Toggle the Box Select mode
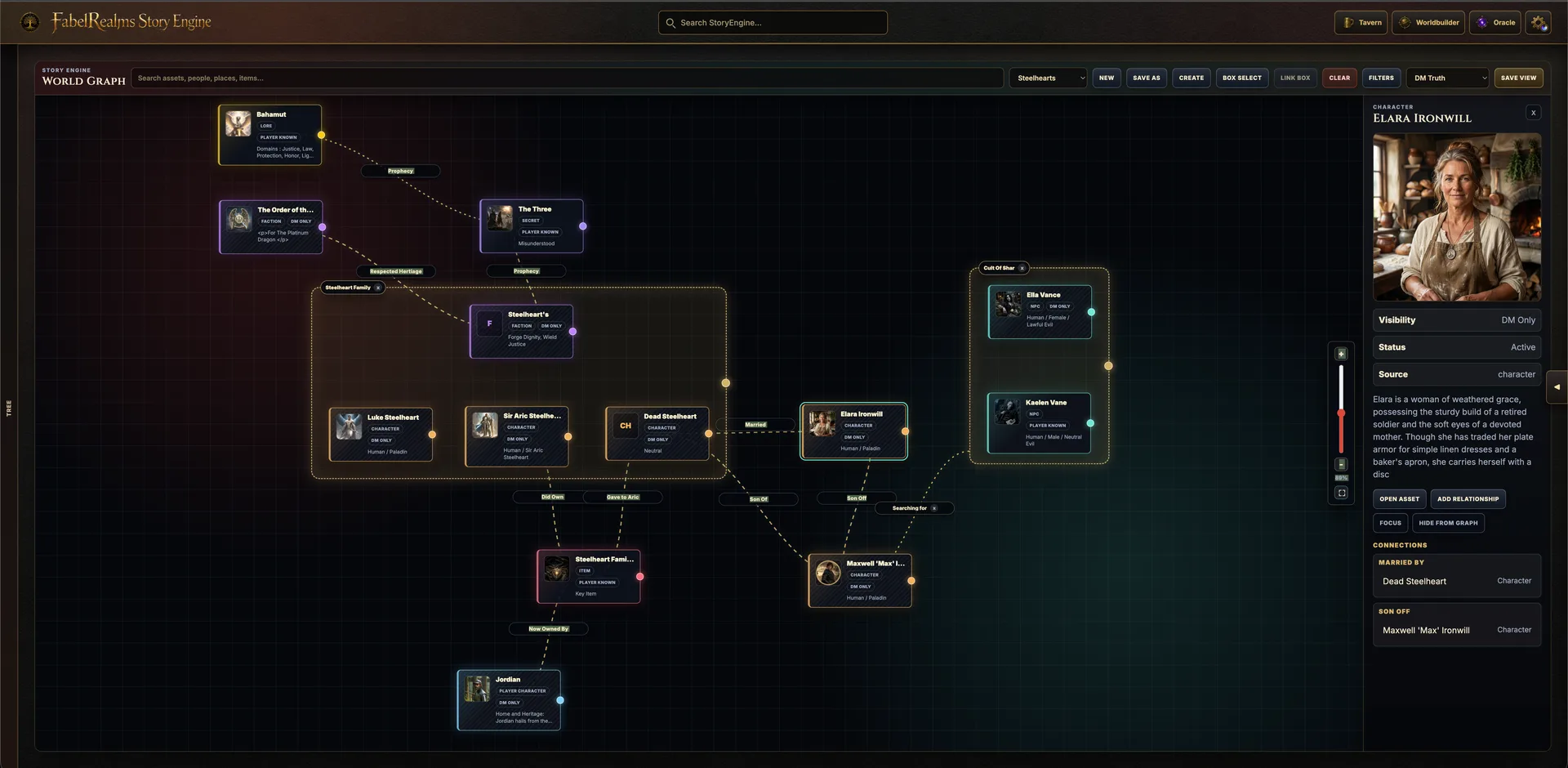 [x=1241, y=78]
